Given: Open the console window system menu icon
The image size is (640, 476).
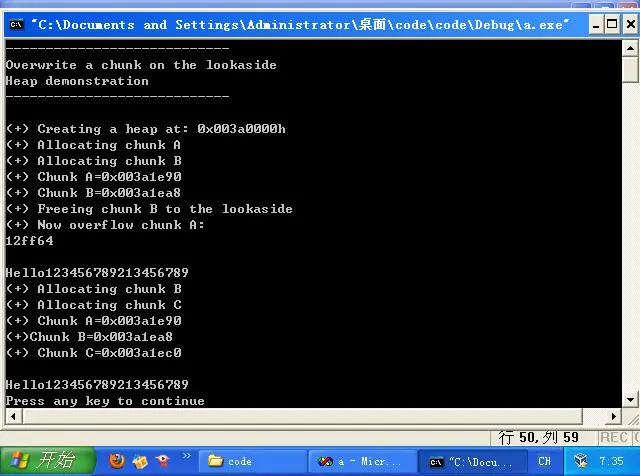Looking at the screenshot, I should pyautogui.click(x=16, y=25).
